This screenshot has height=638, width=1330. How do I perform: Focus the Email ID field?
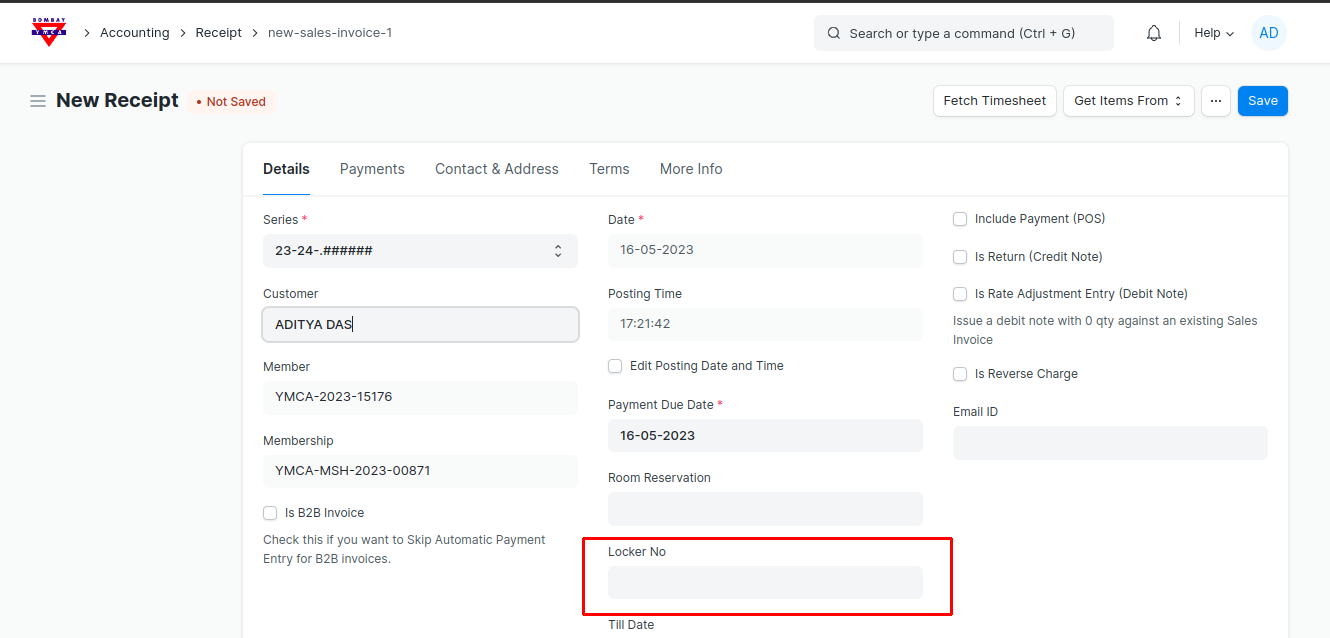coord(1110,443)
